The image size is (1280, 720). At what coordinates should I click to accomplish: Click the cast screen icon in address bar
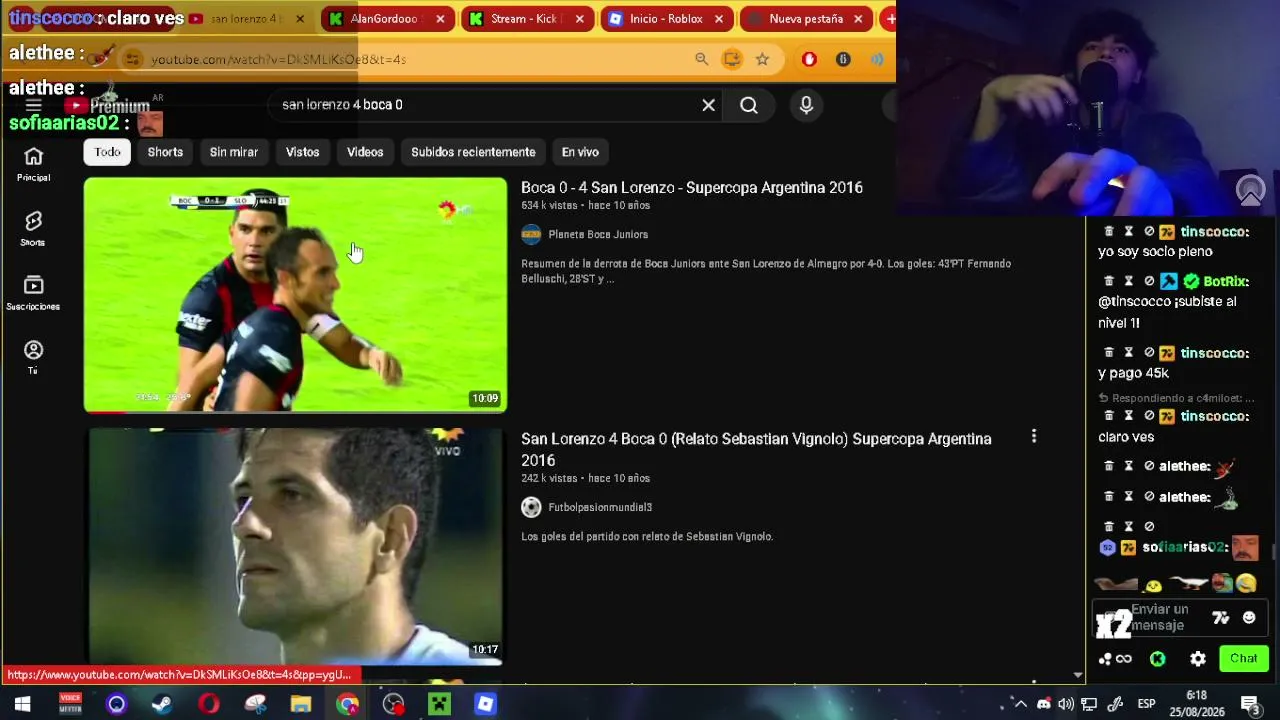[x=732, y=59]
